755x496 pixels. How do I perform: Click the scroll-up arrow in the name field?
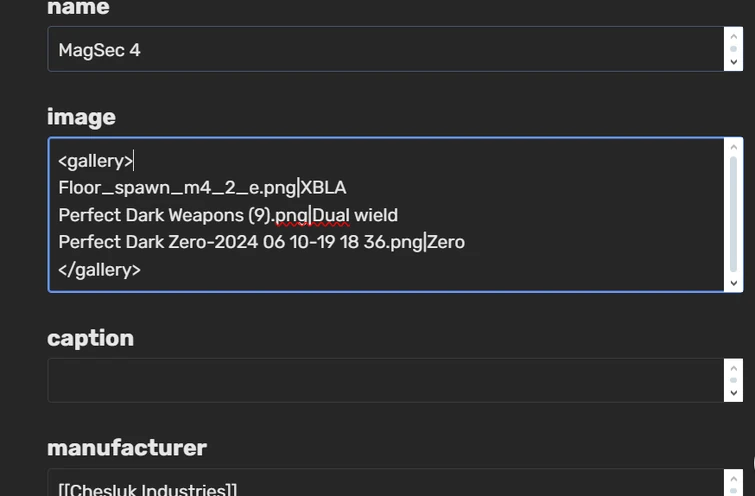pyautogui.click(x=735, y=37)
